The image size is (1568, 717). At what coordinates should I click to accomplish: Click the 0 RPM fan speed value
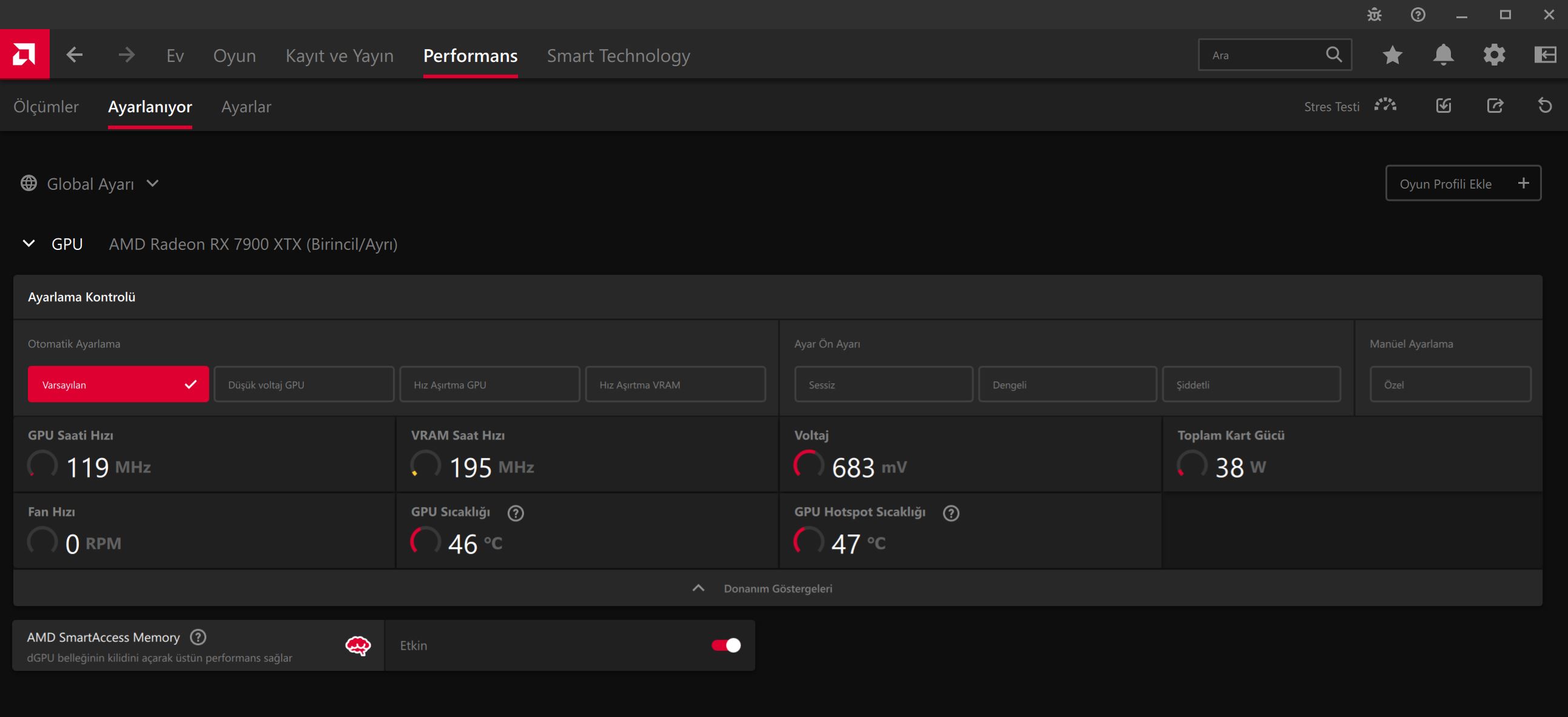coord(93,544)
